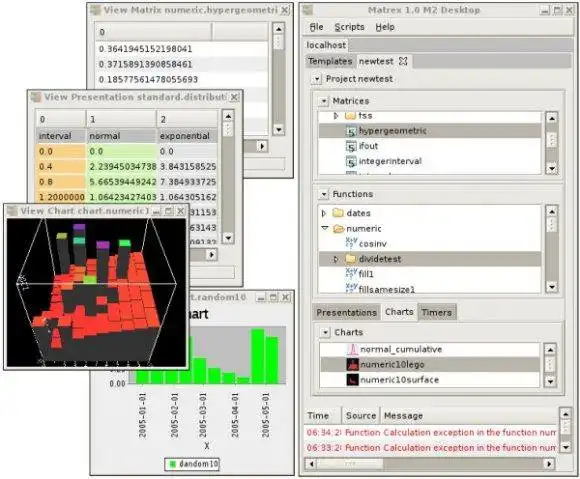Click the View Matrix window title icon
The width and height of the screenshot is (580, 479).
pyautogui.click(x=95, y=10)
